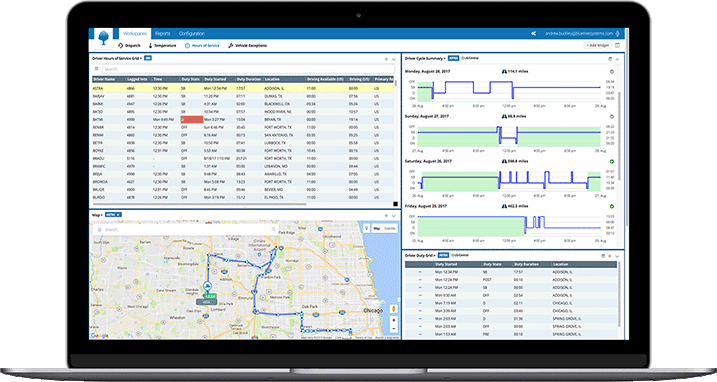
Task: Click the user icon beside the email address
Action: [x=618, y=33]
